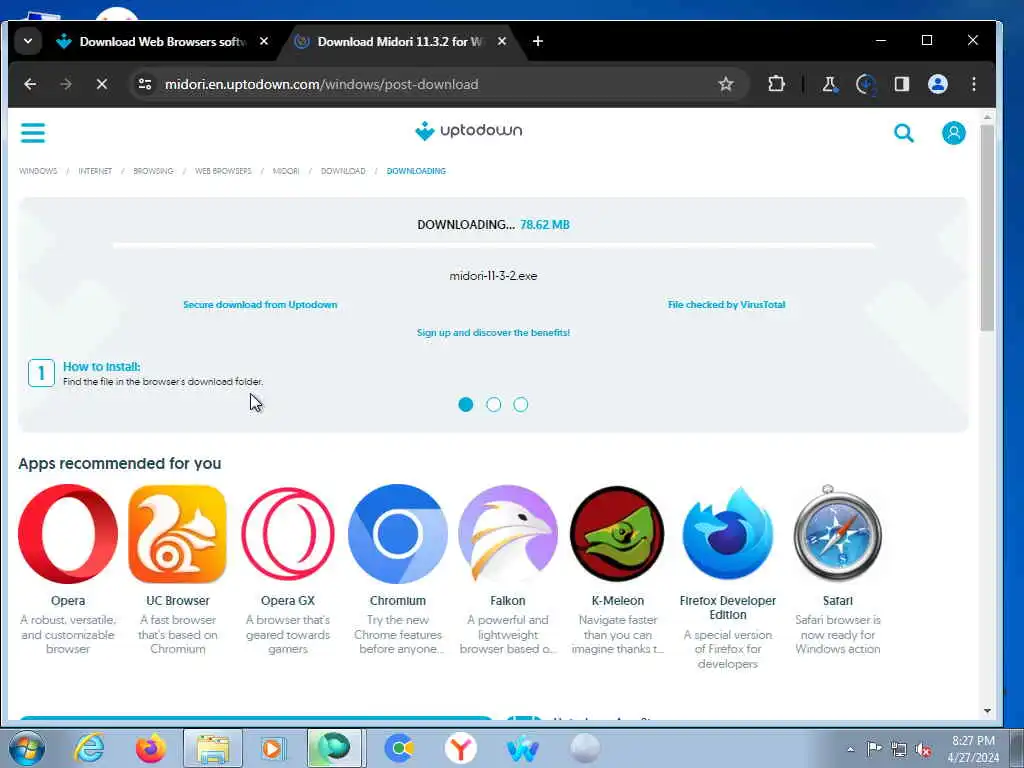
Task: Open the Falkon app icon
Action: click(507, 534)
